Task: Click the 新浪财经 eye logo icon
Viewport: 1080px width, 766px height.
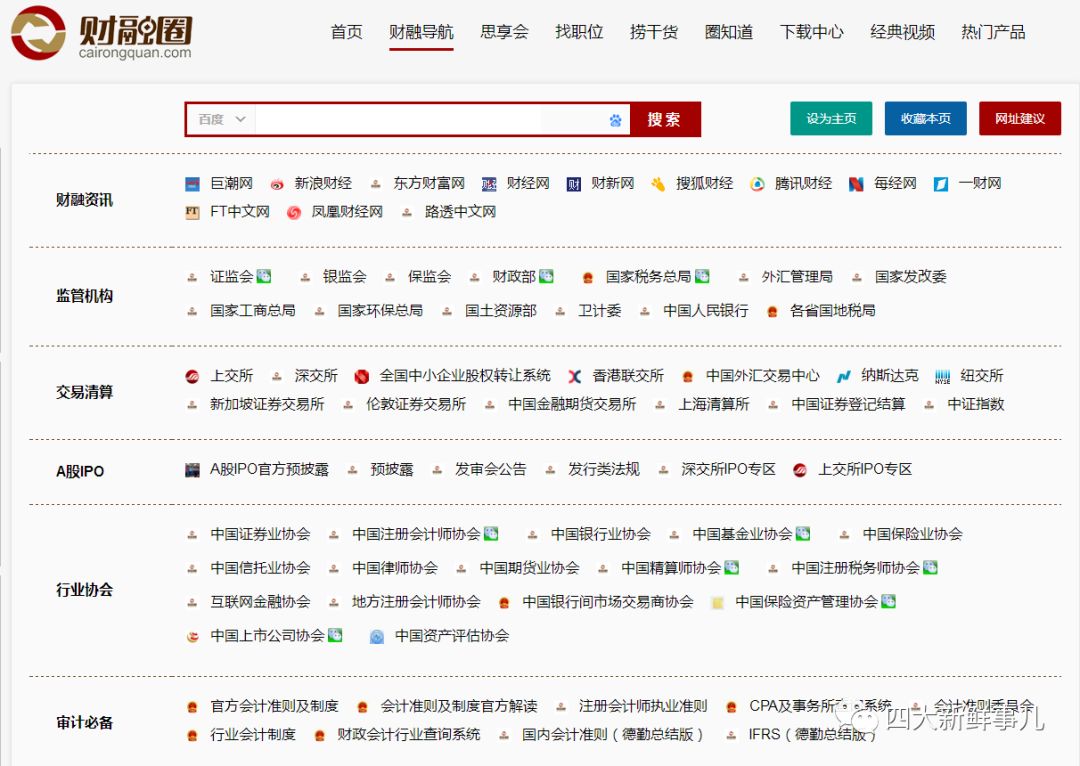Action: (277, 184)
